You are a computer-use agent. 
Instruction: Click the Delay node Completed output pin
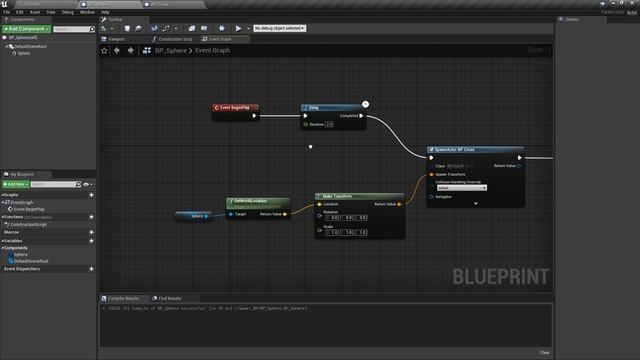click(361, 116)
